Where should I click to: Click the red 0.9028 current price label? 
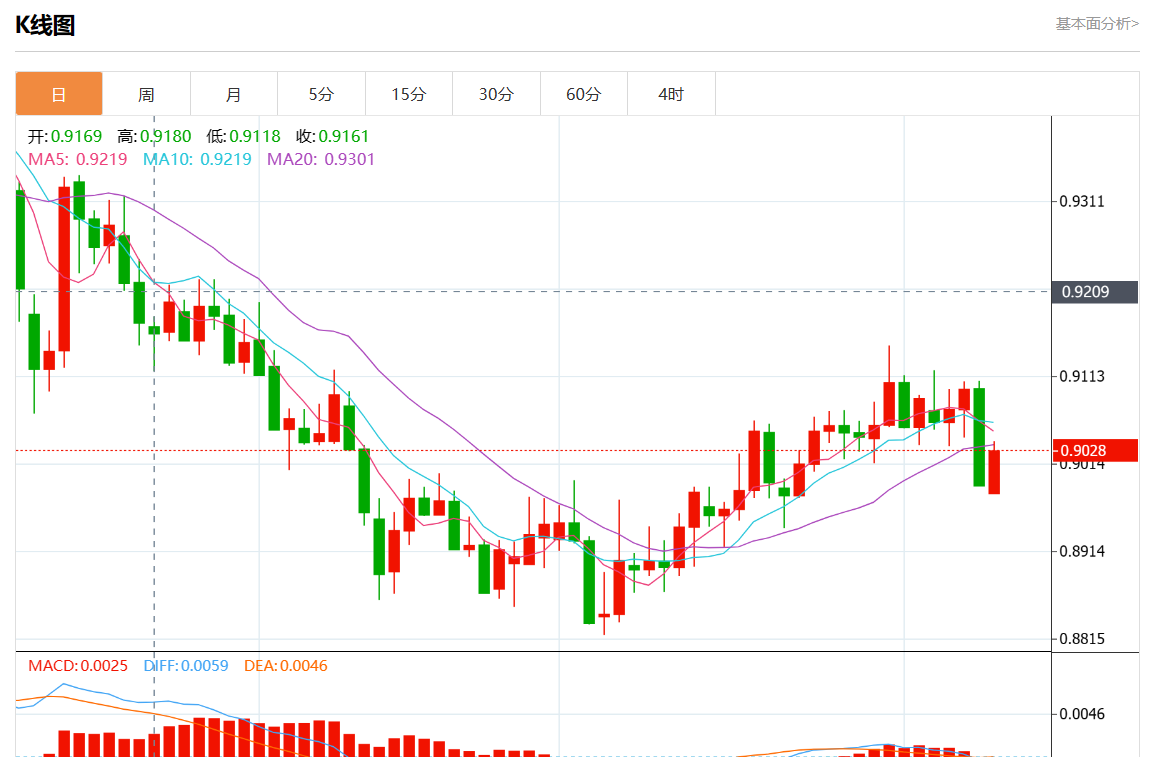pos(1094,450)
